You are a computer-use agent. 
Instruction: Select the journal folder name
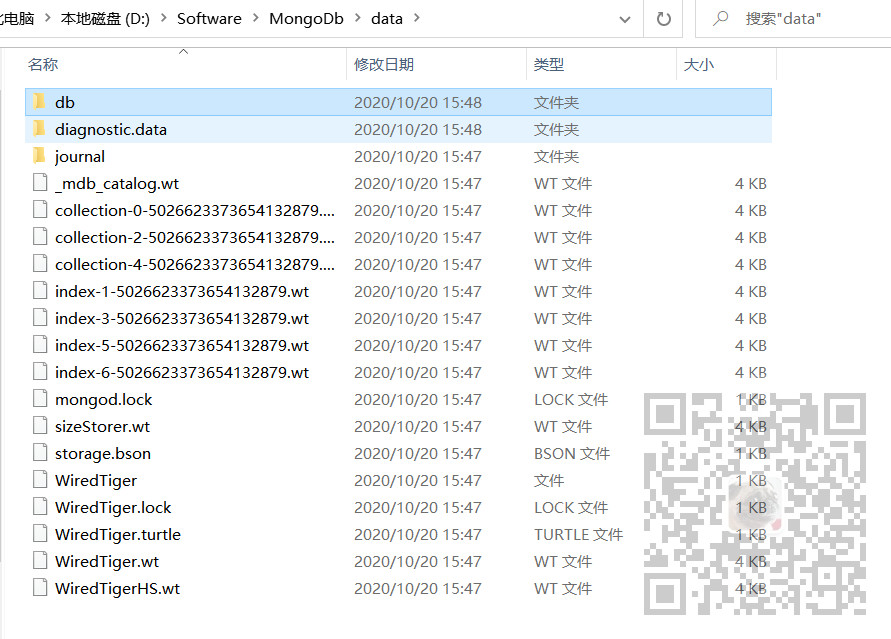click(x=80, y=156)
